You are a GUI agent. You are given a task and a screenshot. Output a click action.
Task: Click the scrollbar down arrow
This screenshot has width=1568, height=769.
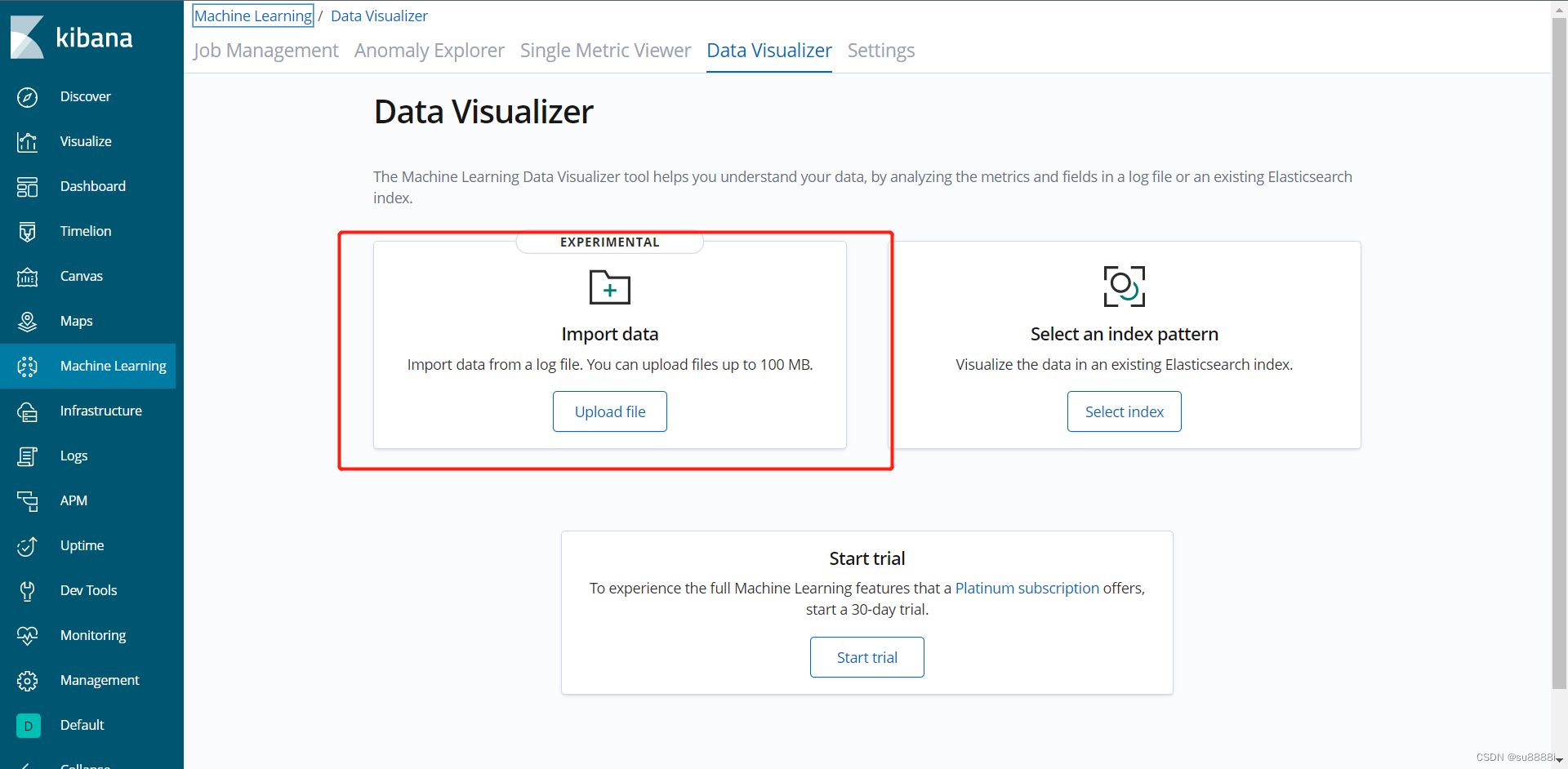[x=1559, y=760]
